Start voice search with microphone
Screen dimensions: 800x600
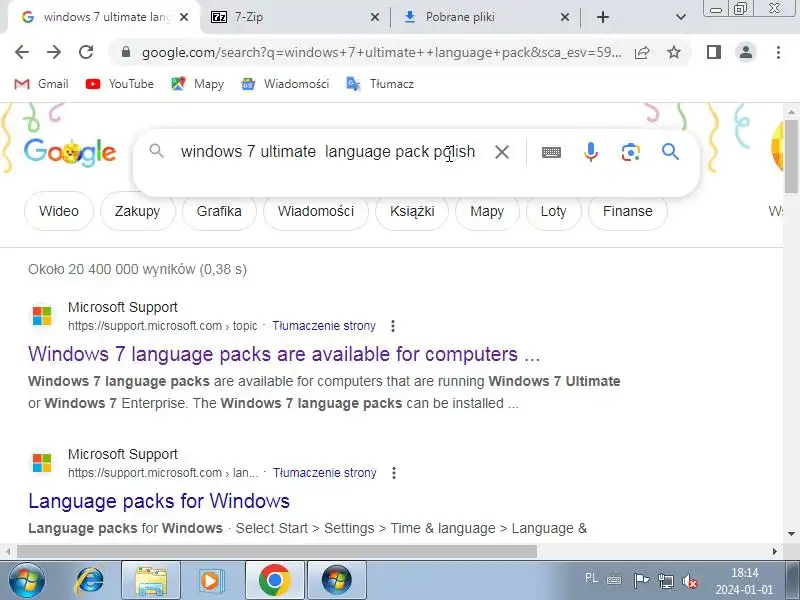tap(591, 152)
